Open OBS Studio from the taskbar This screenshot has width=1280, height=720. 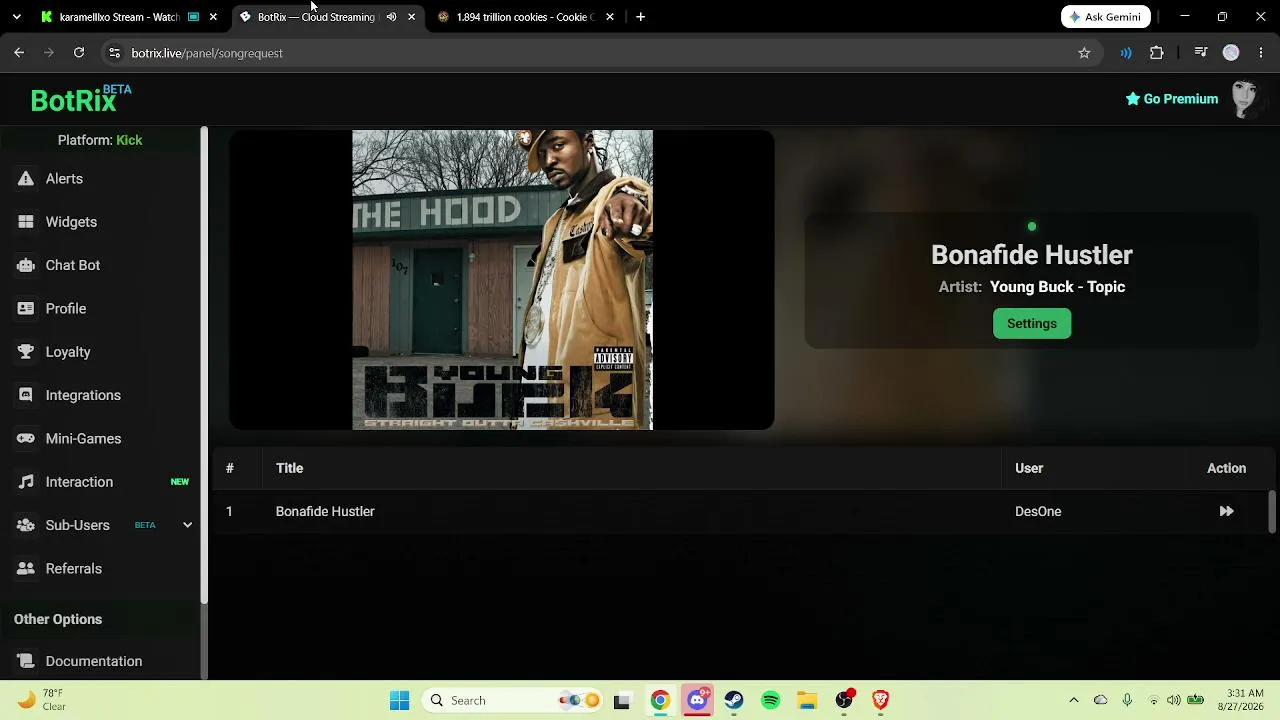[x=844, y=700]
